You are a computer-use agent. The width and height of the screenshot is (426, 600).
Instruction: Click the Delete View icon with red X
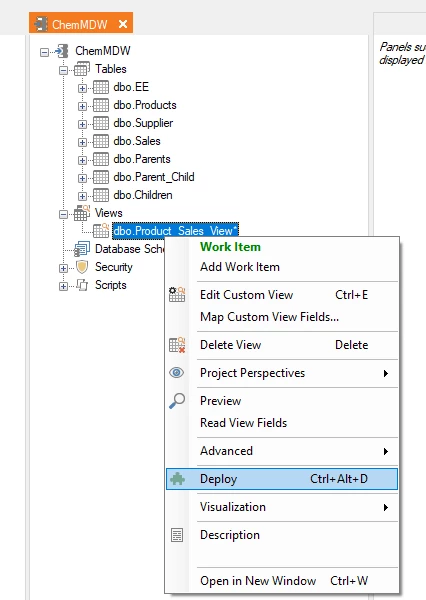pos(177,345)
